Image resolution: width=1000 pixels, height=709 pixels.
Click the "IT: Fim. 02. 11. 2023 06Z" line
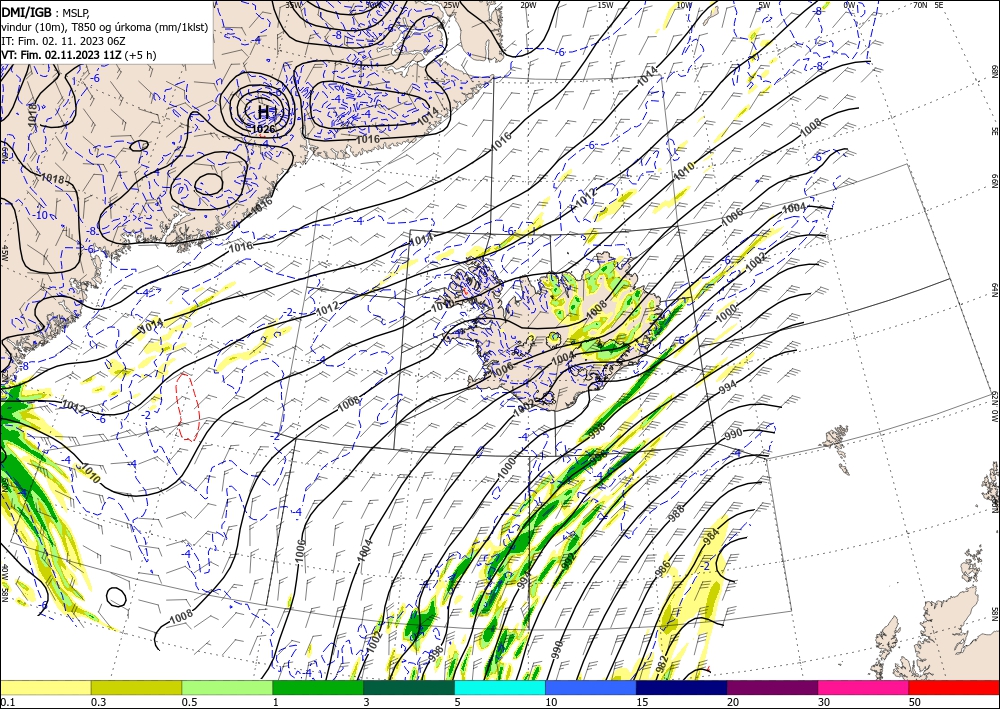click(x=63, y=41)
